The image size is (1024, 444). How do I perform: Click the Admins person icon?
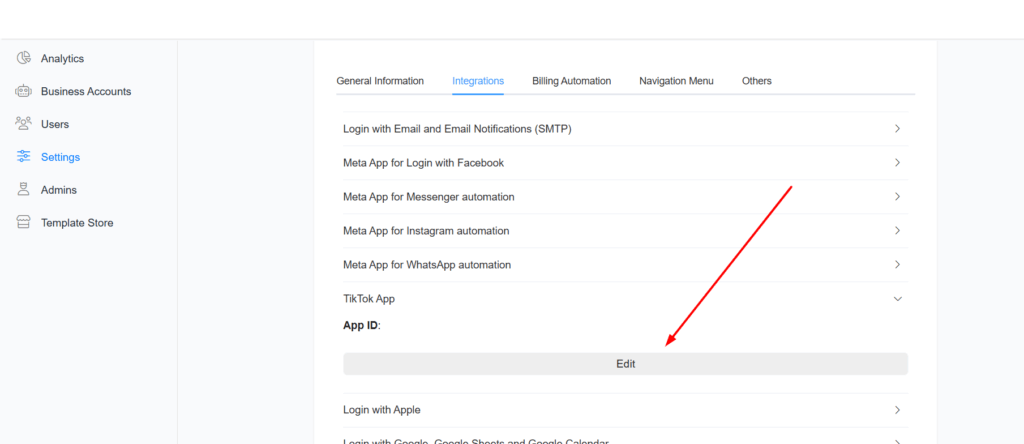pyautogui.click(x=24, y=190)
